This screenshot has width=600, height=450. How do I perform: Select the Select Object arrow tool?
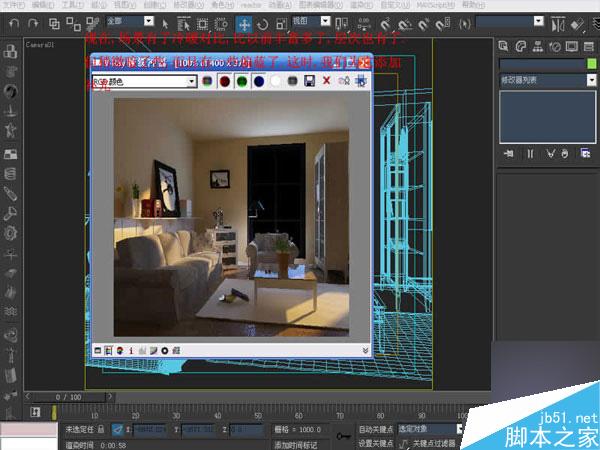coord(165,24)
